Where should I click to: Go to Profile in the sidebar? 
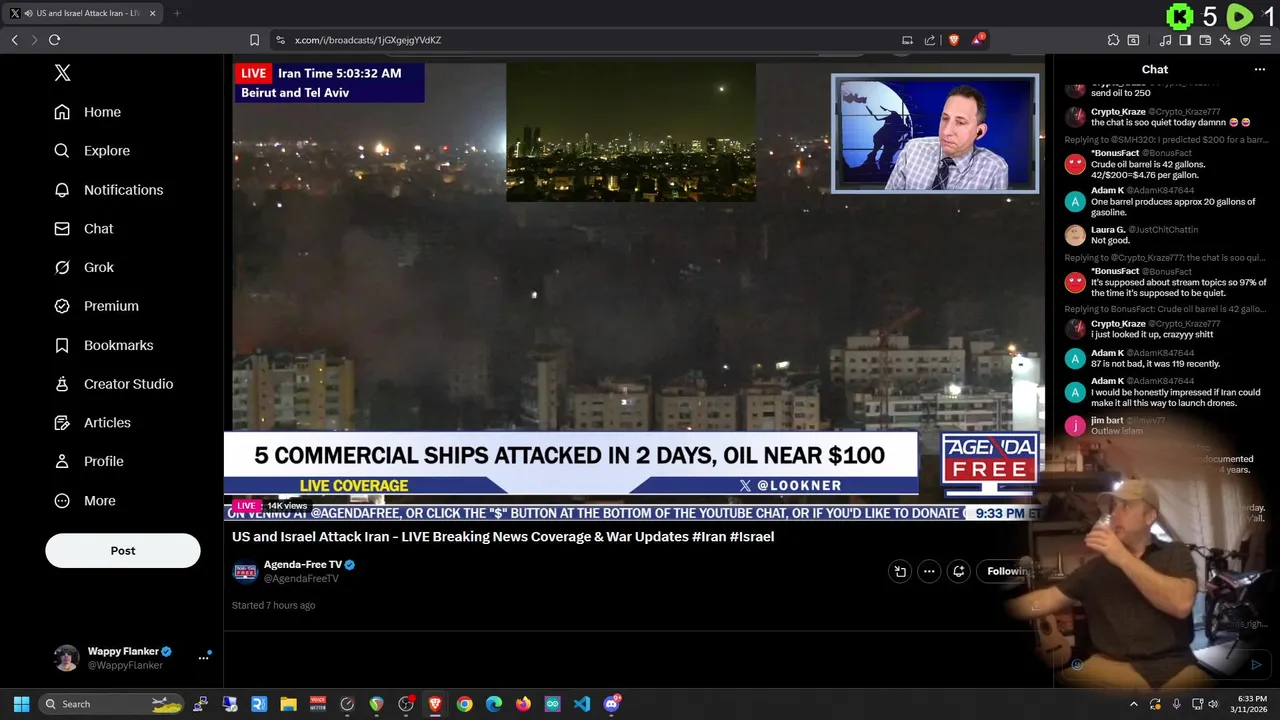coord(89,462)
